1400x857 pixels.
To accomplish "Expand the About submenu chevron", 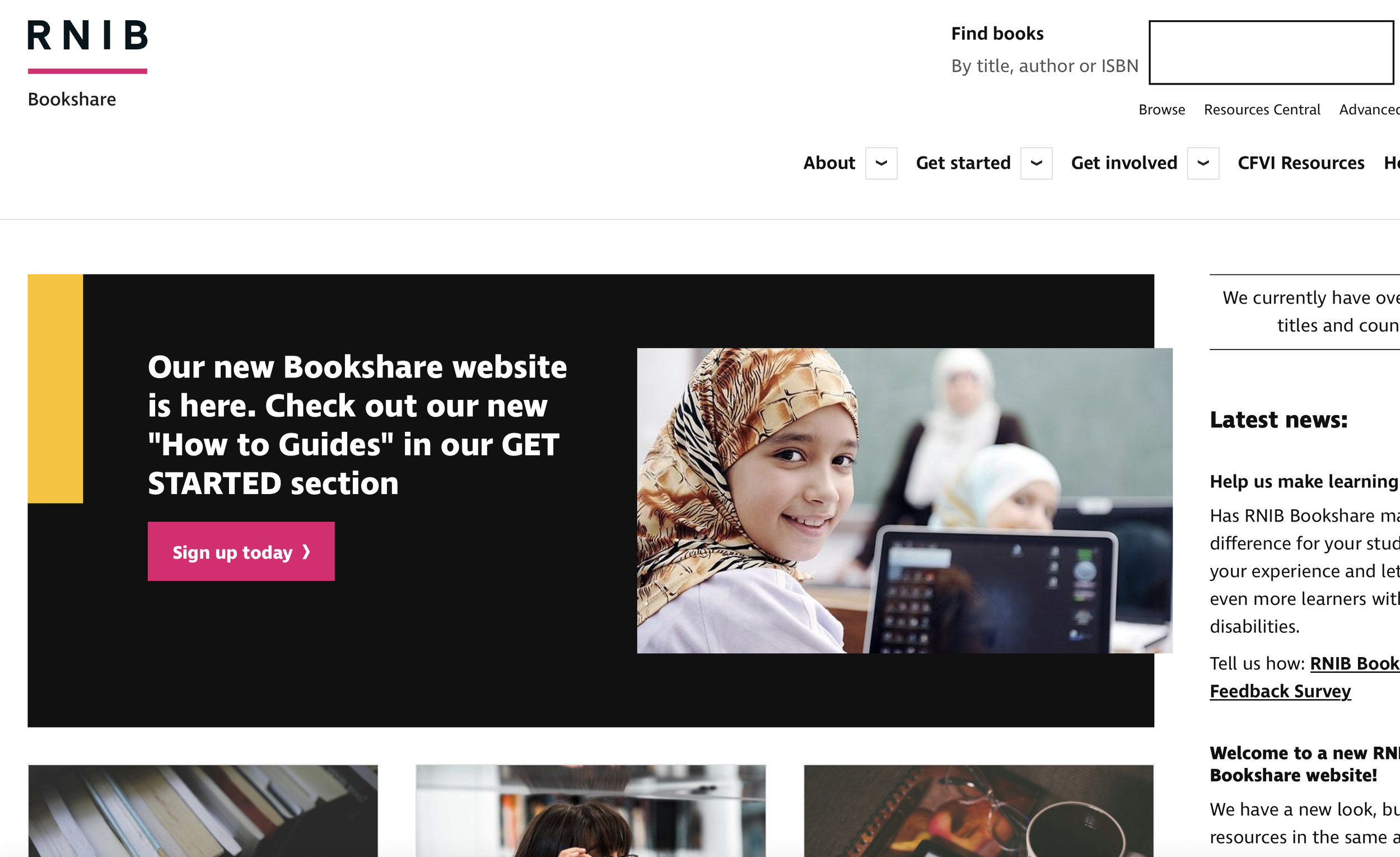I will [x=881, y=163].
